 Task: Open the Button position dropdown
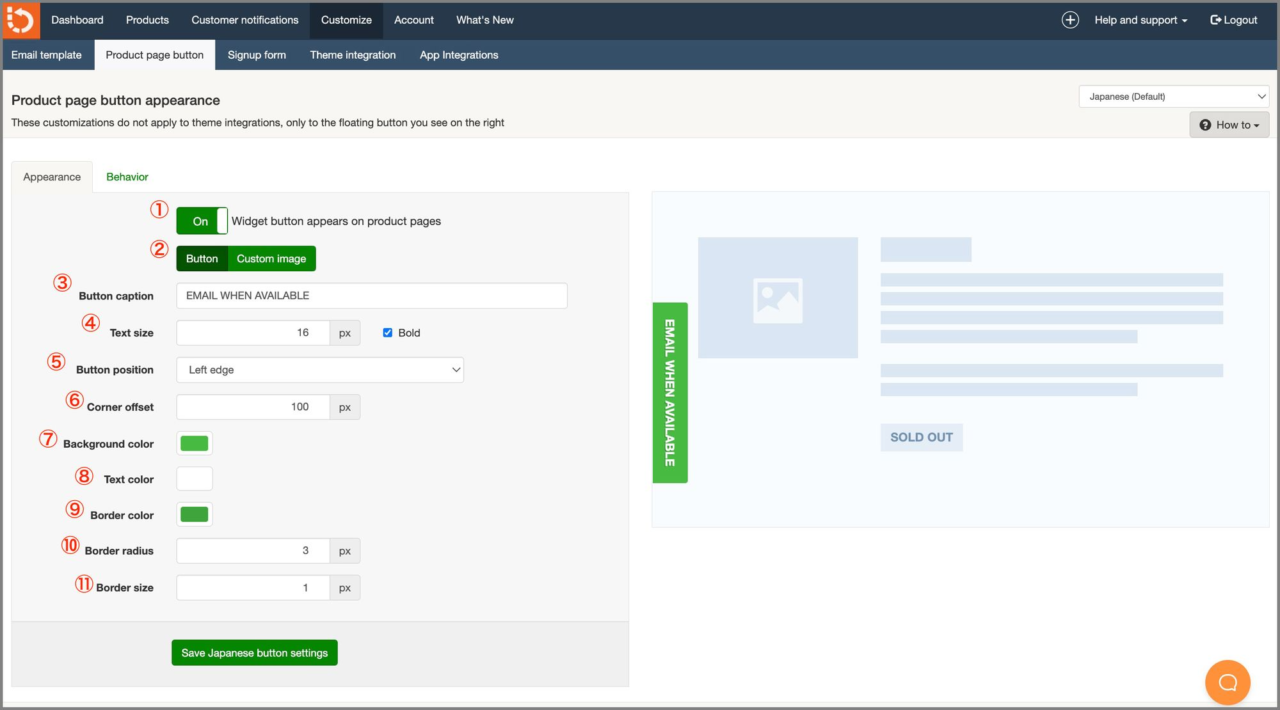(320, 370)
